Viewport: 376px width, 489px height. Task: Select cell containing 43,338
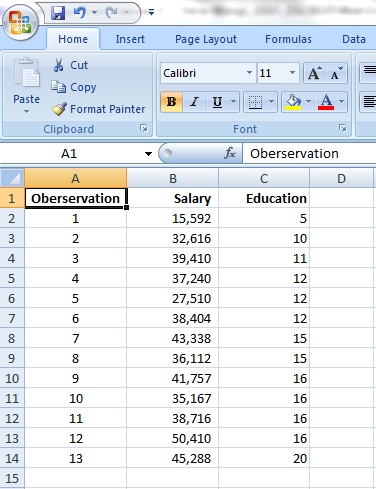pos(173,338)
